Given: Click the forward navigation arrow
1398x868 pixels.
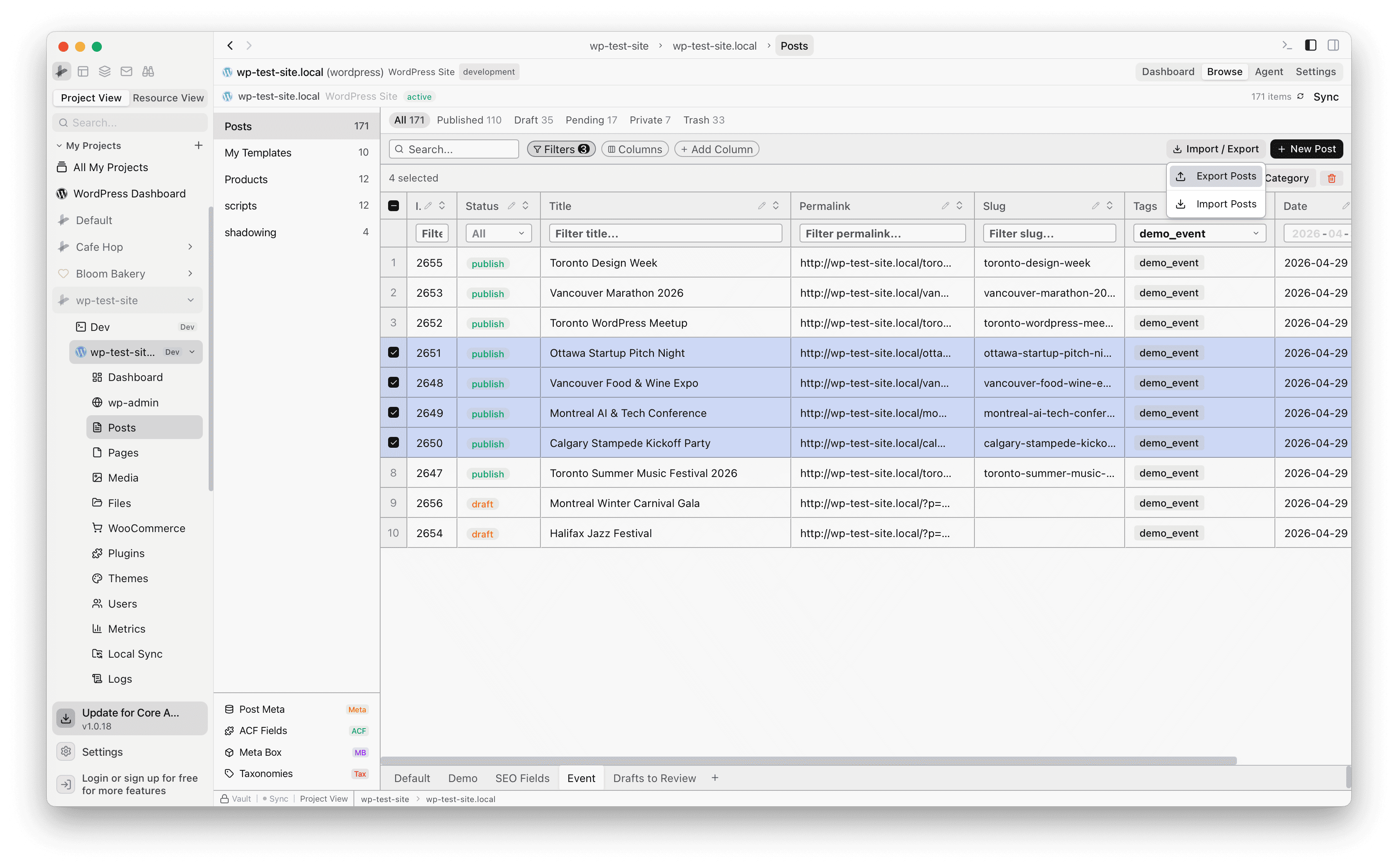Looking at the screenshot, I should click(x=249, y=45).
